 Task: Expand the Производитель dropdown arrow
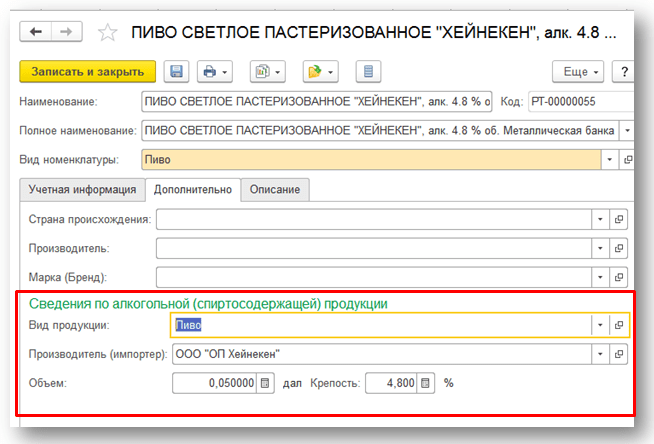[x=600, y=248]
